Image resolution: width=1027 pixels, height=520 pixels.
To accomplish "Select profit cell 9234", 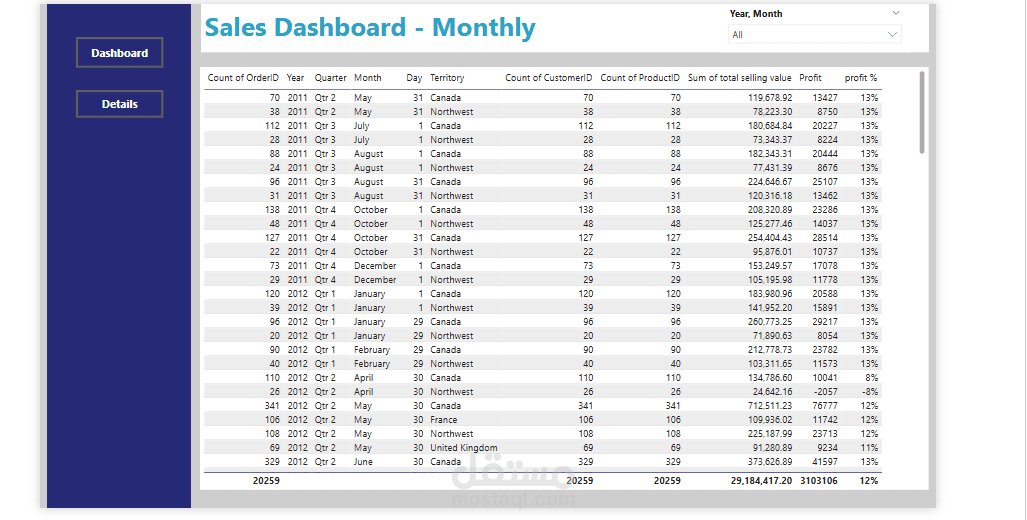I will [828, 448].
